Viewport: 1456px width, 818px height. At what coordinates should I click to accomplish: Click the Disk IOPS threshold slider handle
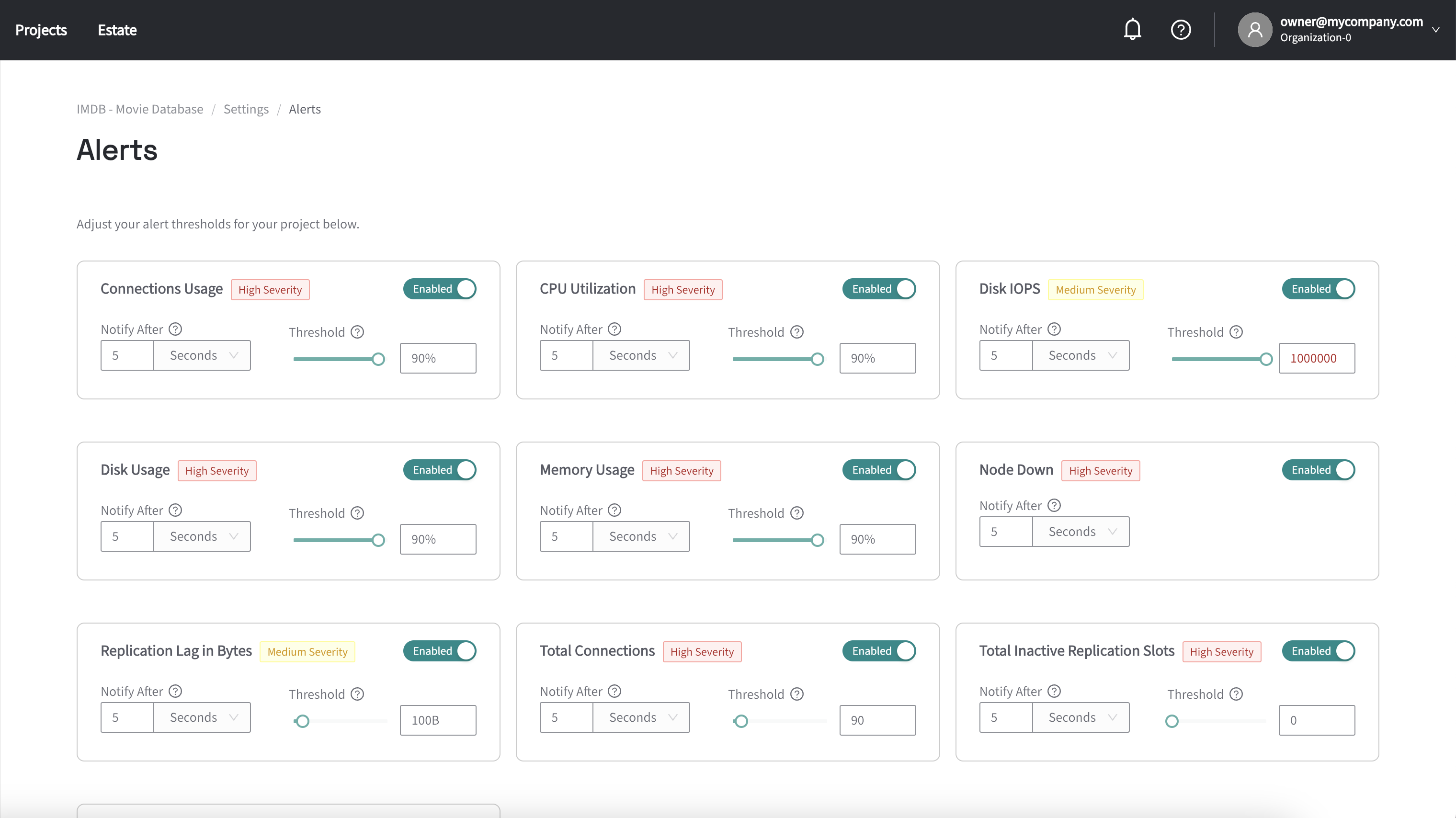point(1266,359)
